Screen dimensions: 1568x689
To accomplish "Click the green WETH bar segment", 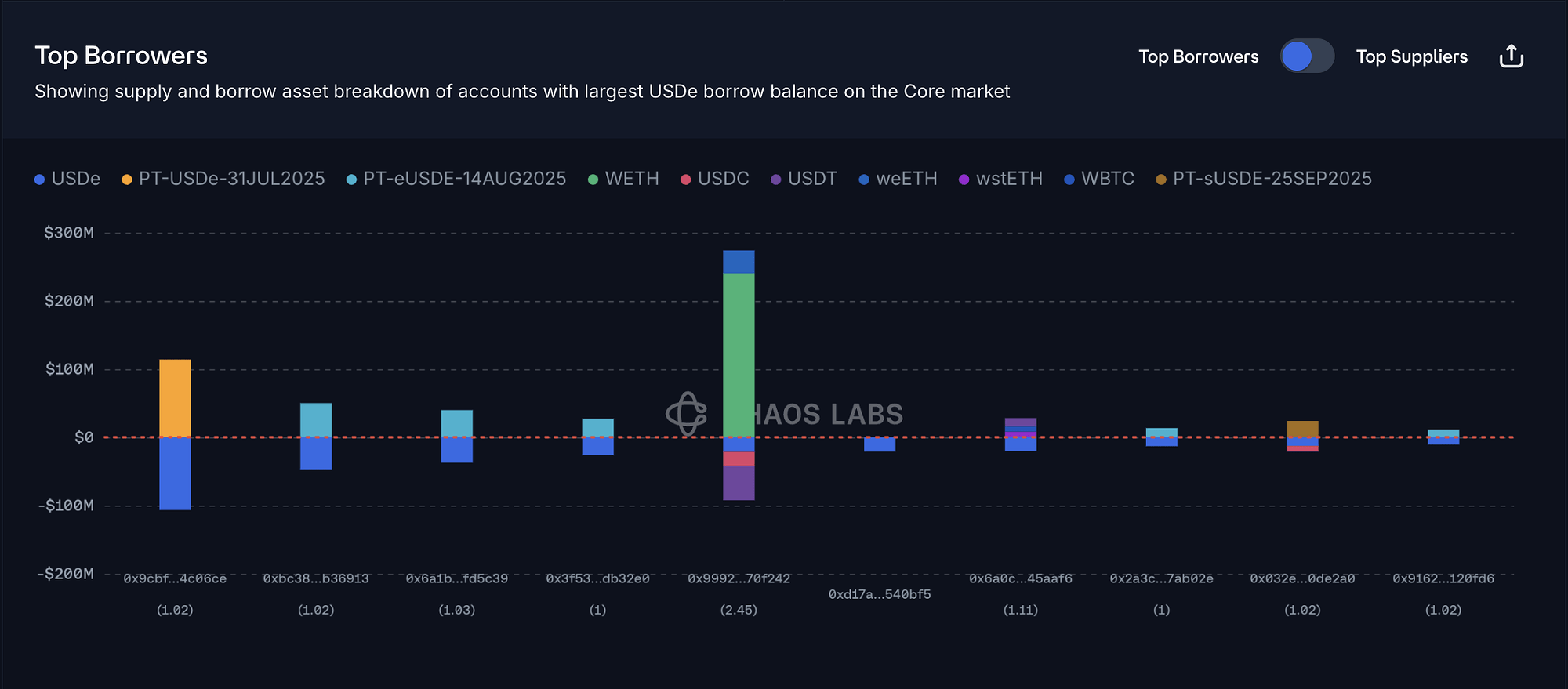I will tap(739, 353).
